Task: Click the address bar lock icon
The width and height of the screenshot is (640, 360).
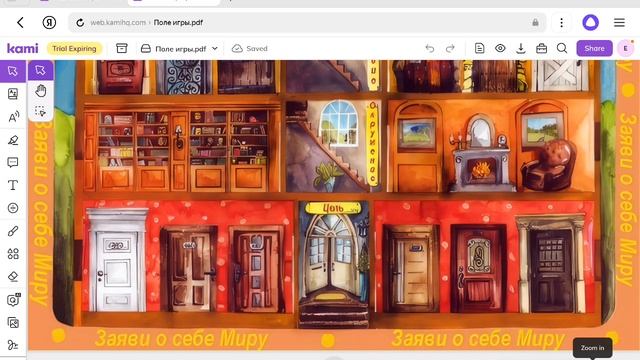Action: 535,22
